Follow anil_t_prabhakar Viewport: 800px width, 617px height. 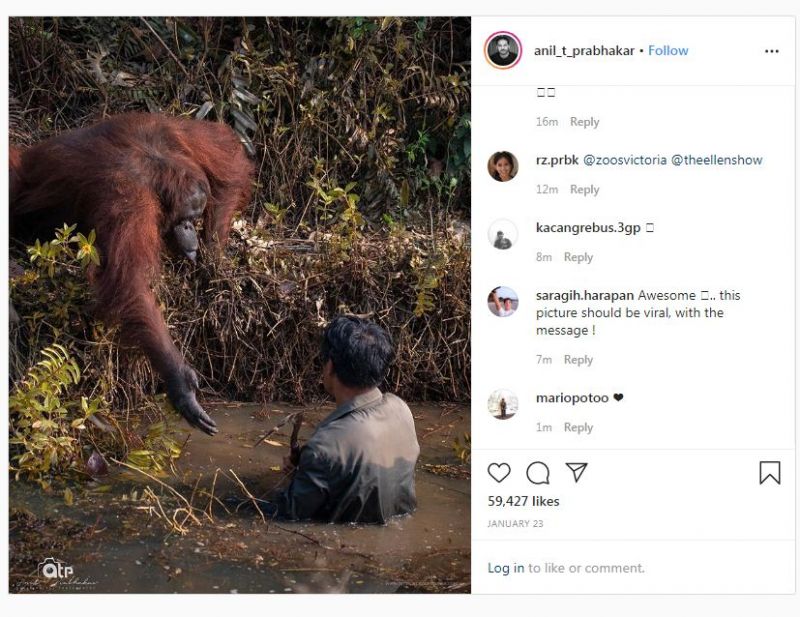tap(668, 51)
